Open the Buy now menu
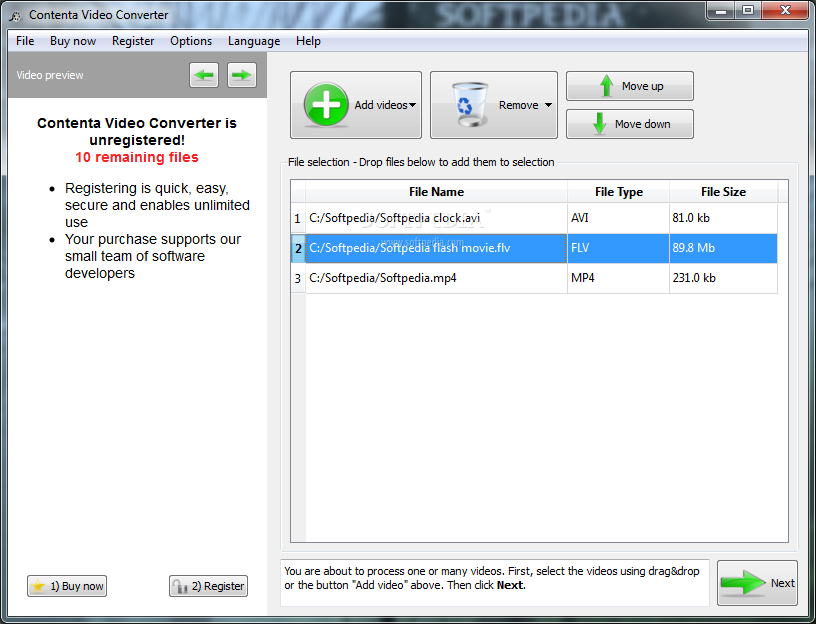816x624 pixels. pyautogui.click(x=73, y=41)
